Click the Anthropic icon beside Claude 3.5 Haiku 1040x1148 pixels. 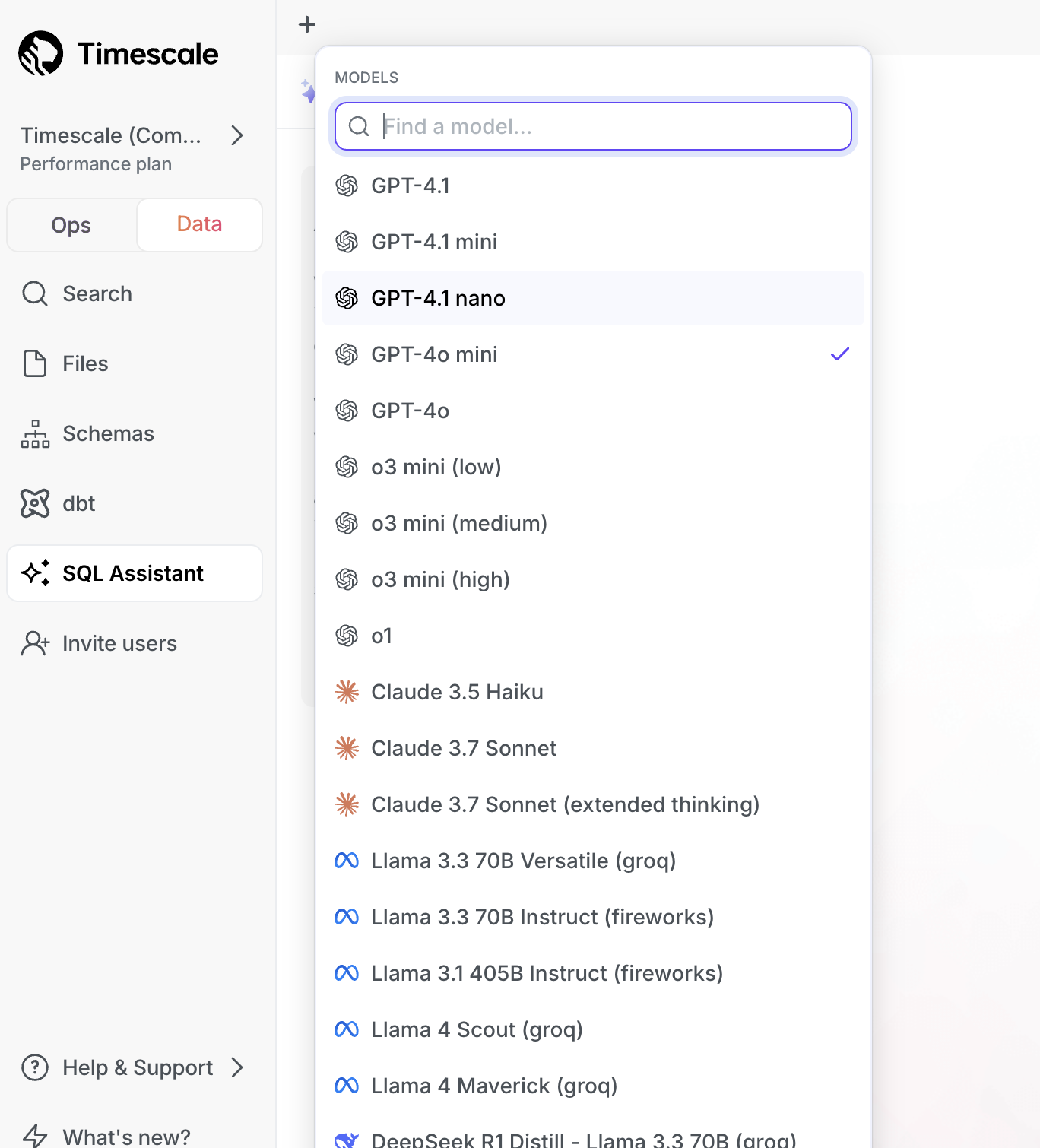[x=347, y=692]
